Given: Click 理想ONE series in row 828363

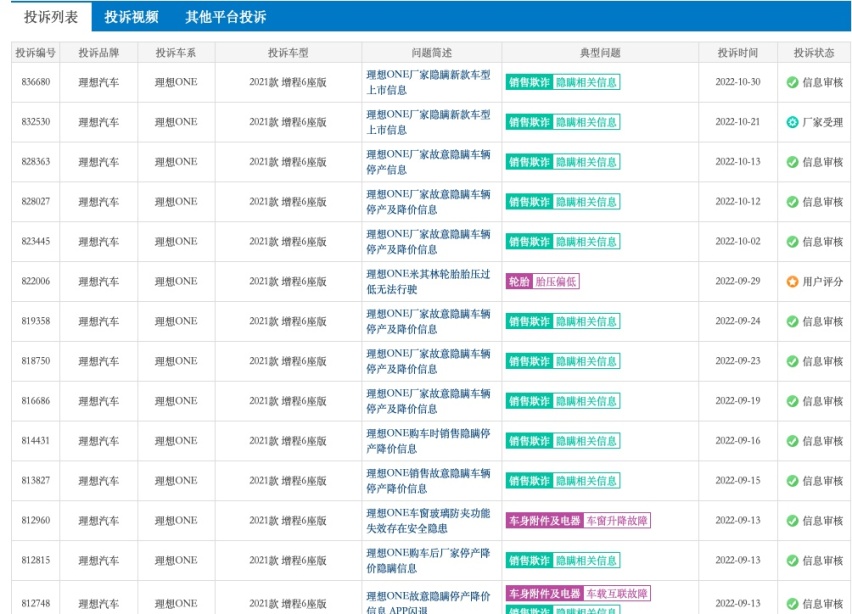Looking at the screenshot, I should 176,162.
